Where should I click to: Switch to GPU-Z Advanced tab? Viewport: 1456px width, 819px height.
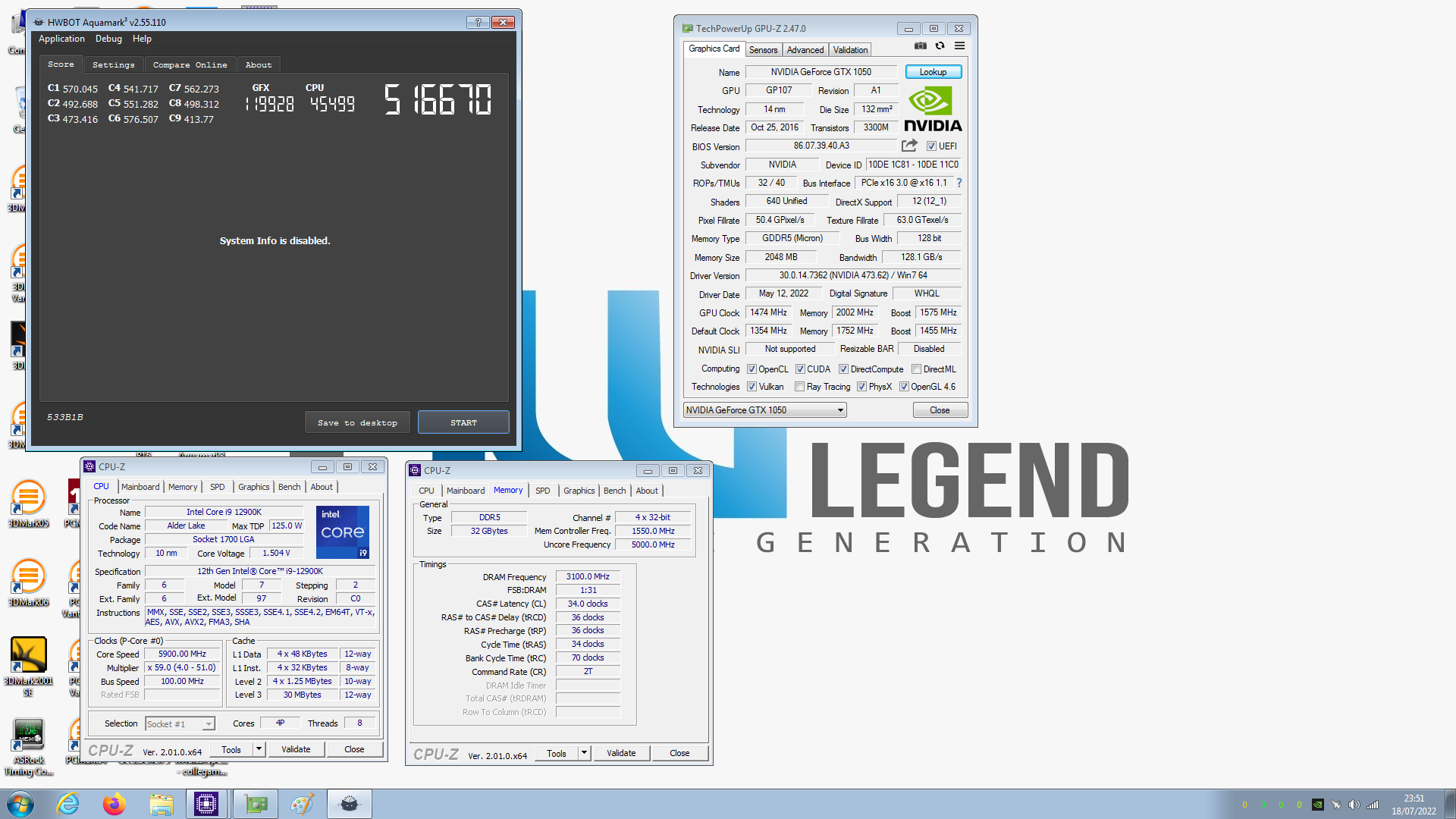(805, 50)
